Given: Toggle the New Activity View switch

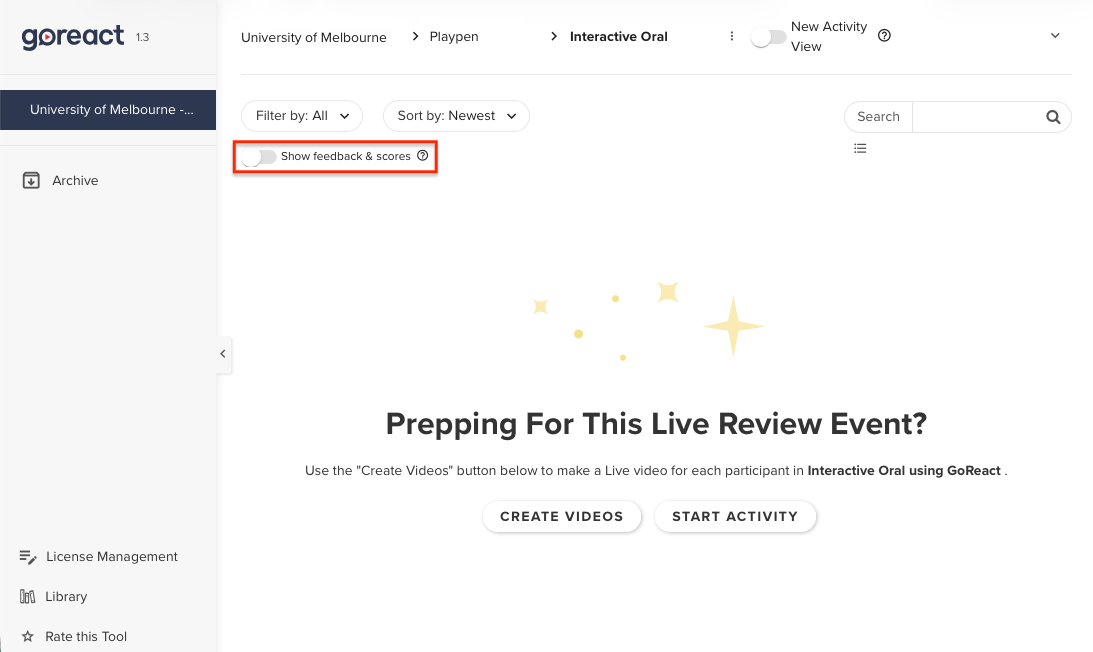Looking at the screenshot, I should coord(768,37).
